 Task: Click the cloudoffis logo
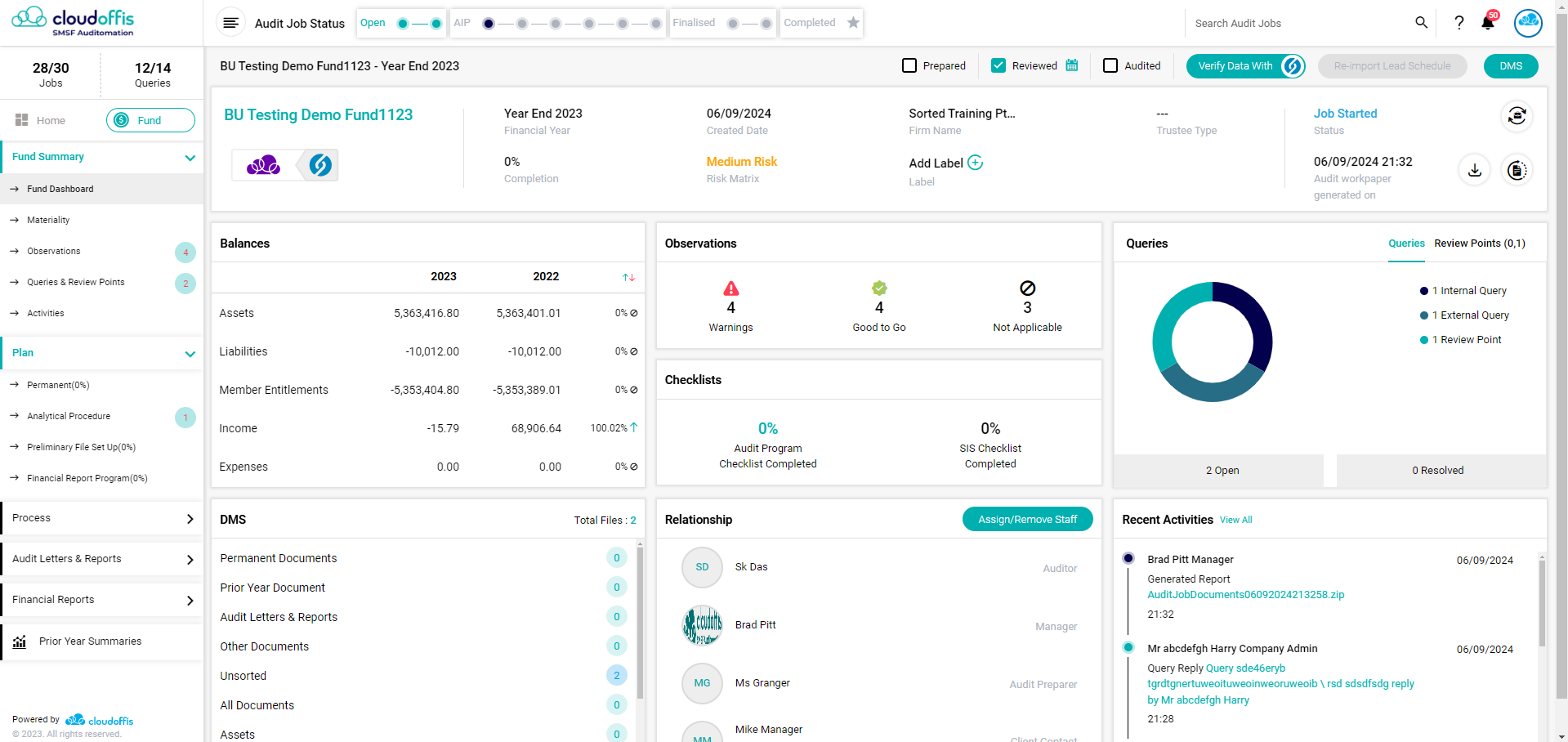point(73,22)
